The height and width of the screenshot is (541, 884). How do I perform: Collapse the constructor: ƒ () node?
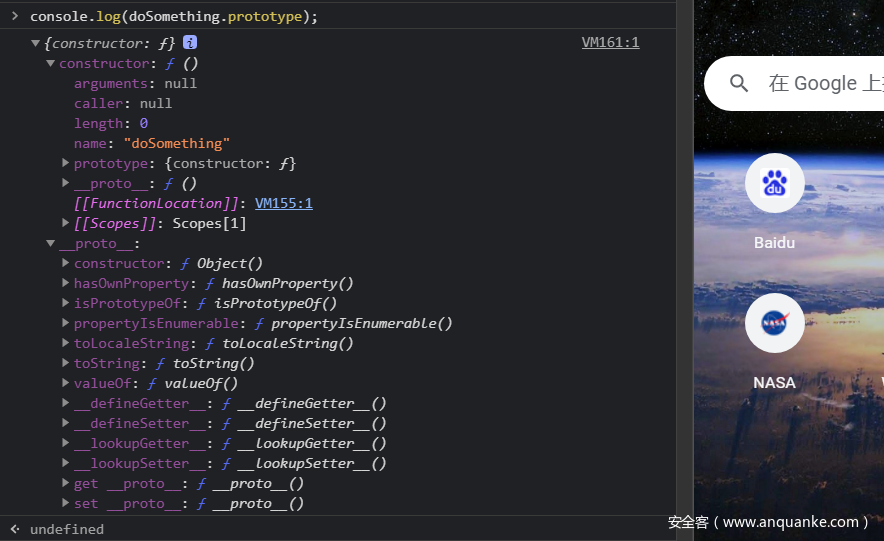(x=51, y=63)
